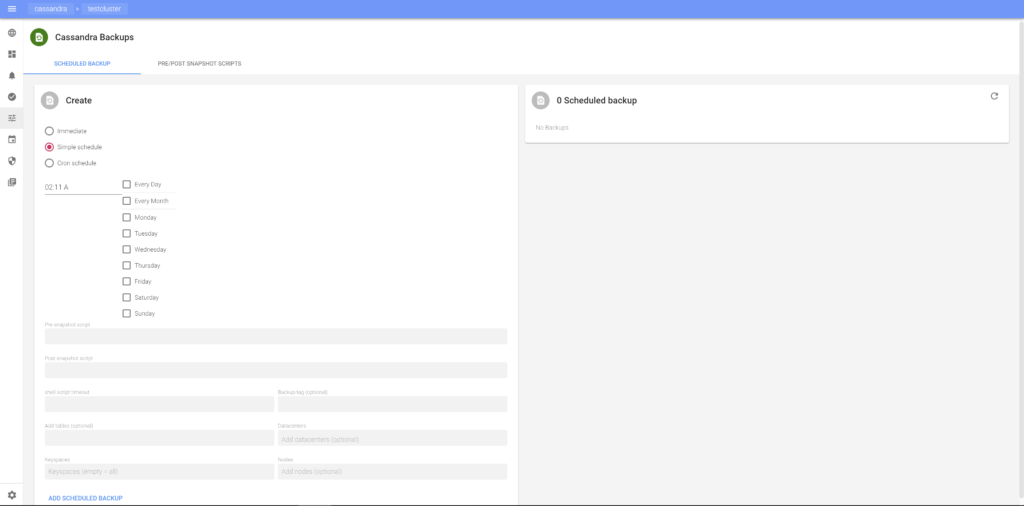Click the Add tables optional field
The height and width of the screenshot is (506, 1024).
click(x=159, y=438)
